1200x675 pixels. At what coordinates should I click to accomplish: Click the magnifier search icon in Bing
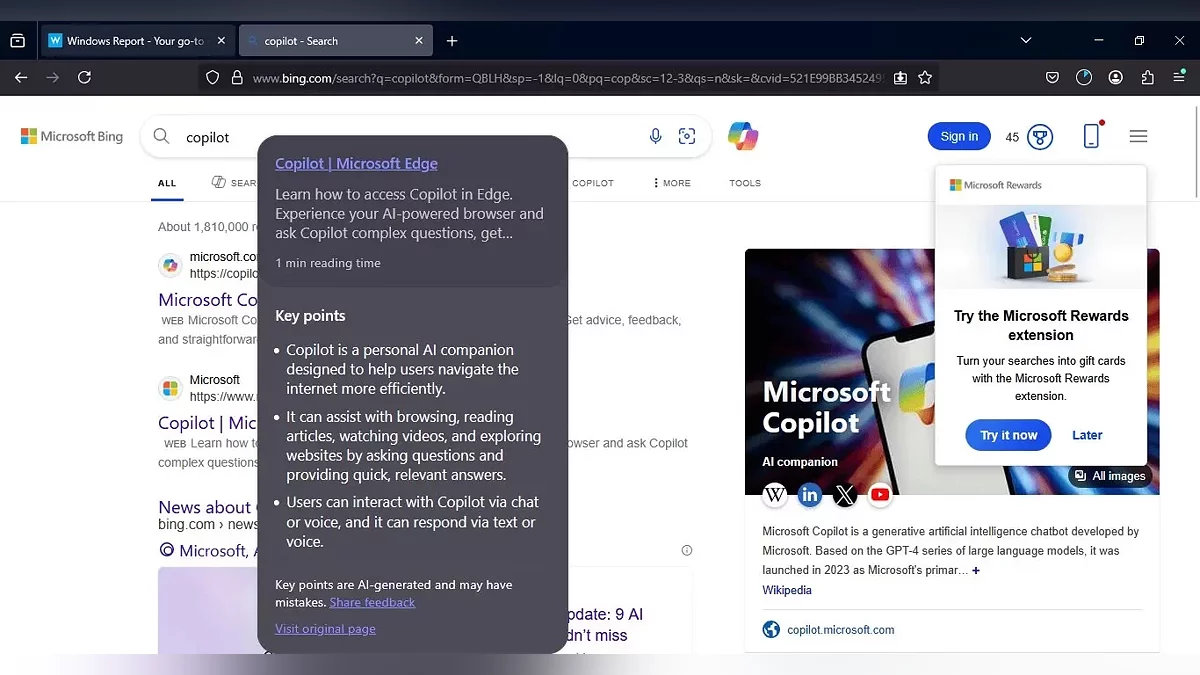[x=161, y=136]
